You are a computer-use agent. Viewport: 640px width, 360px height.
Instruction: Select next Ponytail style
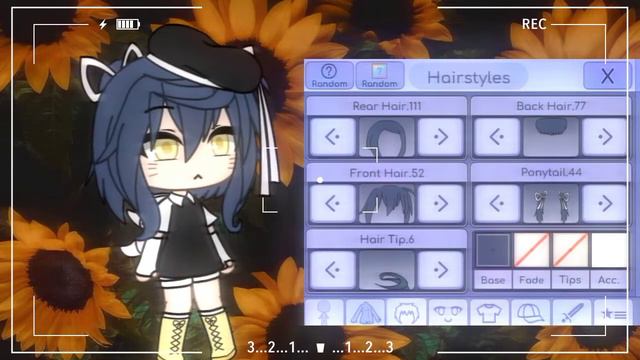tap(604, 203)
